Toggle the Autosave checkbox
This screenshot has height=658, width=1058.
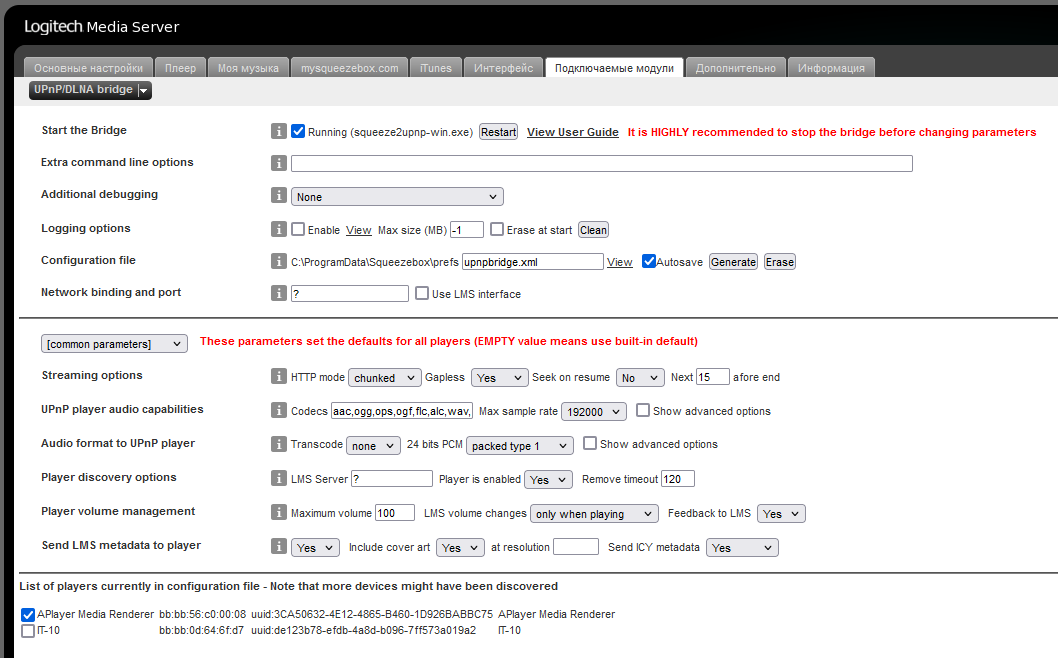tap(648, 261)
